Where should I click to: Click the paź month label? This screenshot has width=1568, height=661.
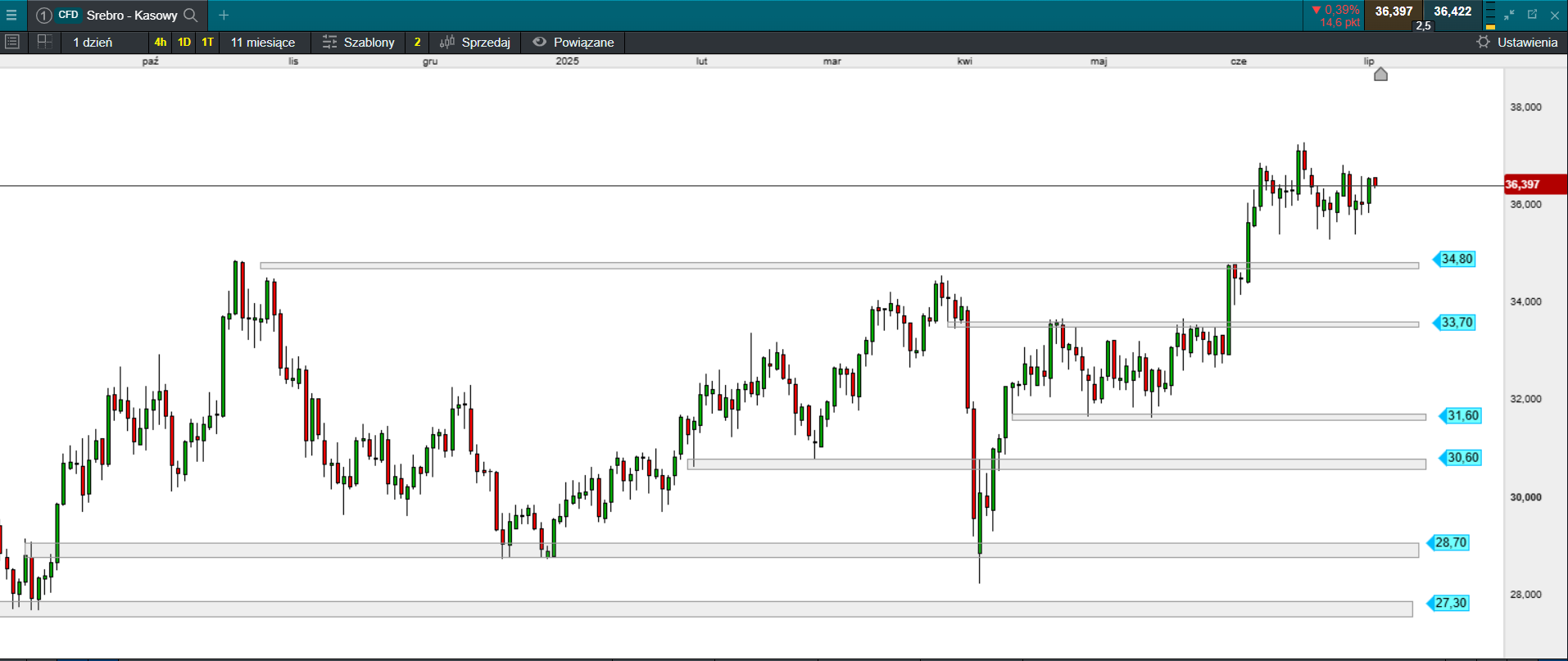coord(150,61)
